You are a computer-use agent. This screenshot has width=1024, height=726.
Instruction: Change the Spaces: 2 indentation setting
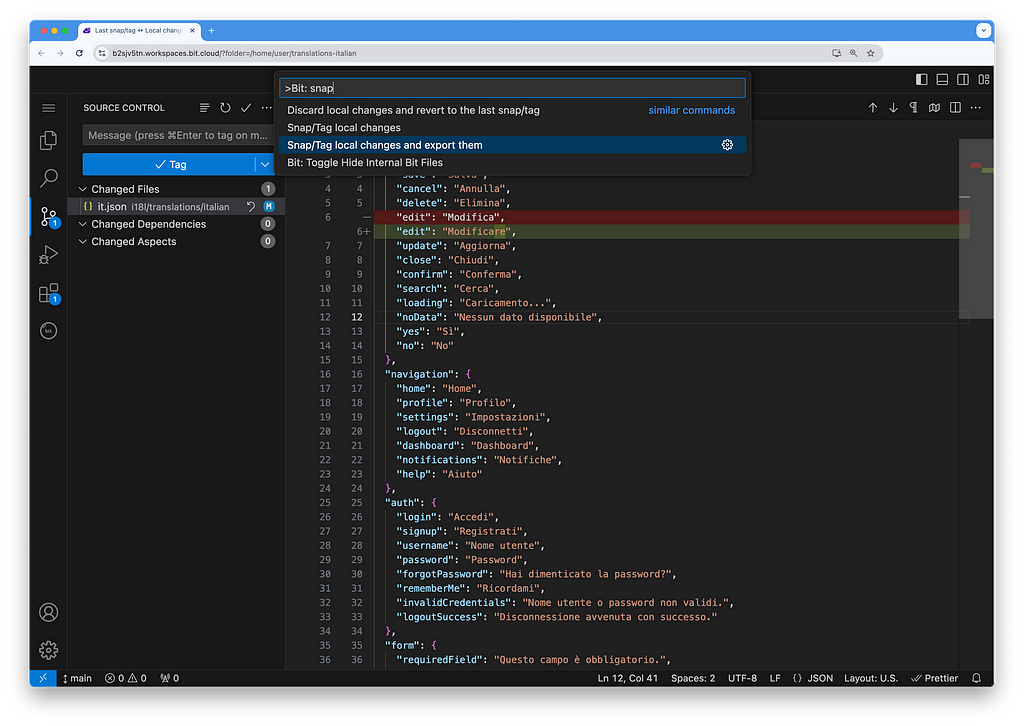[693, 678]
